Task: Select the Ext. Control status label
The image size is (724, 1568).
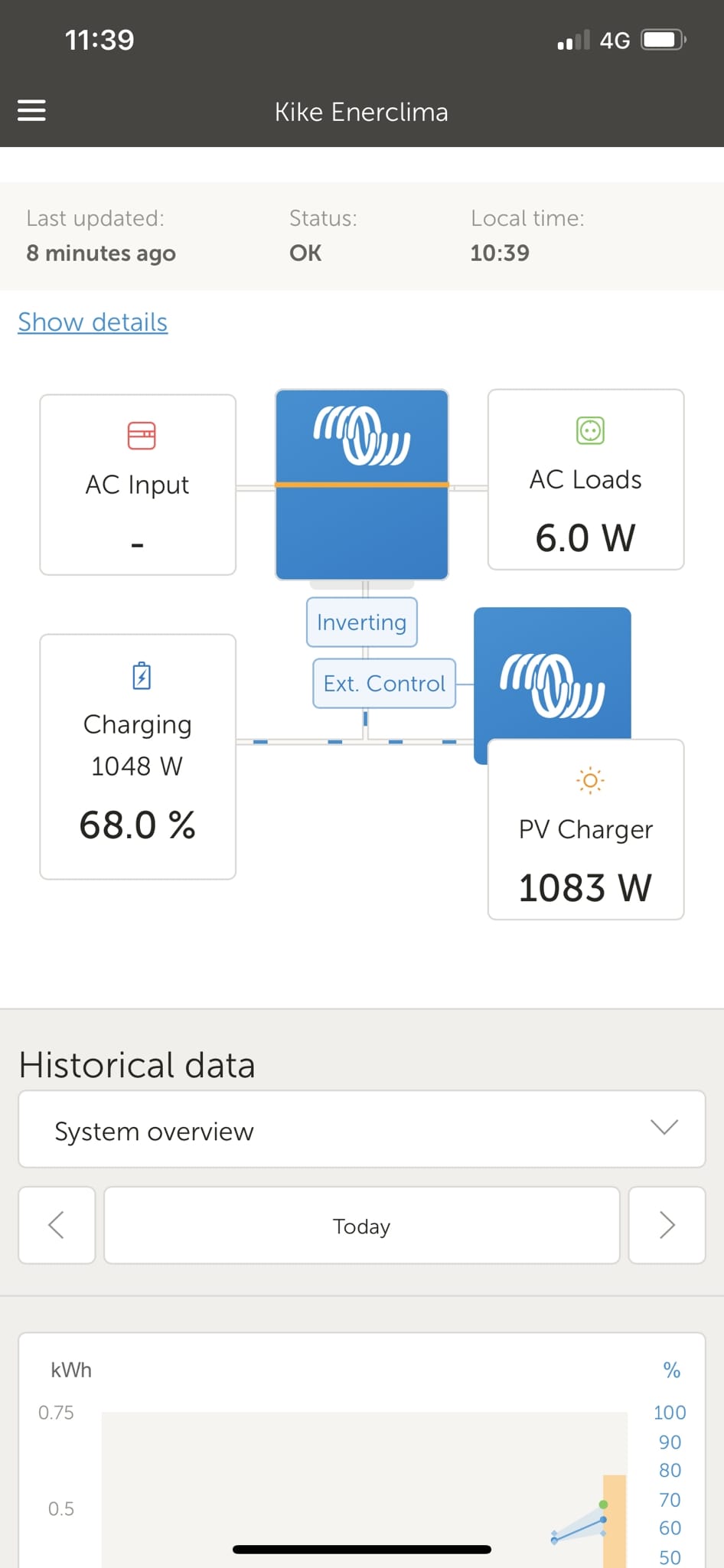Action: (384, 684)
